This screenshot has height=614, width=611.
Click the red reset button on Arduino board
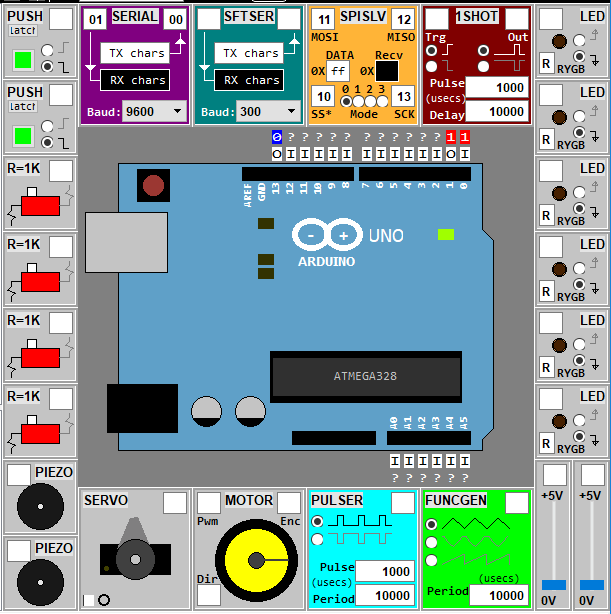[154, 185]
